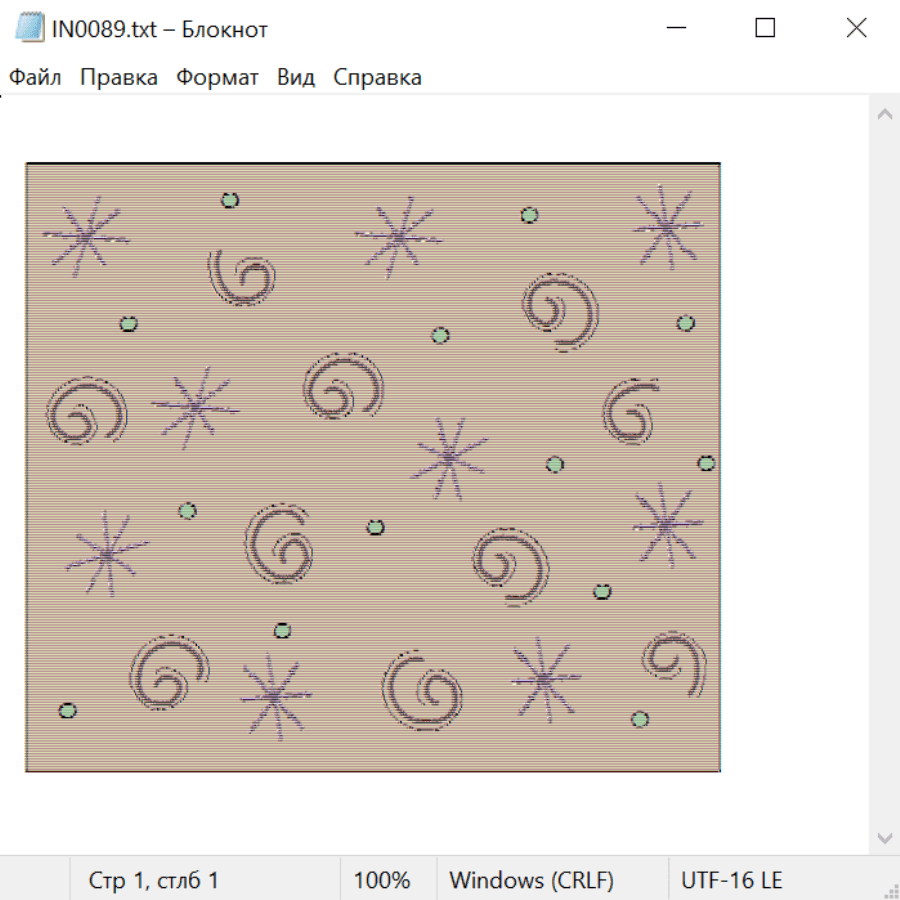Click the Notepad icon in the title bar
The height and width of the screenshot is (900, 900).
click(x=28, y=28)
